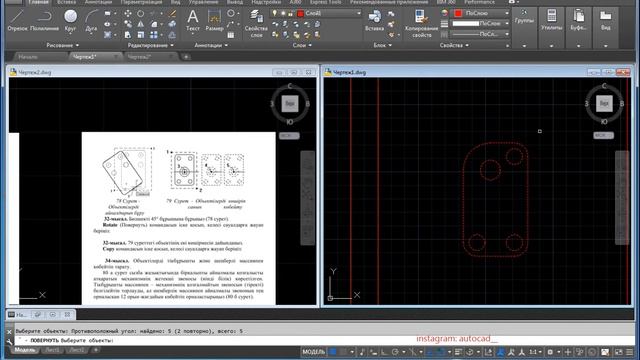Open the Группы (Groups) panel

524,27
